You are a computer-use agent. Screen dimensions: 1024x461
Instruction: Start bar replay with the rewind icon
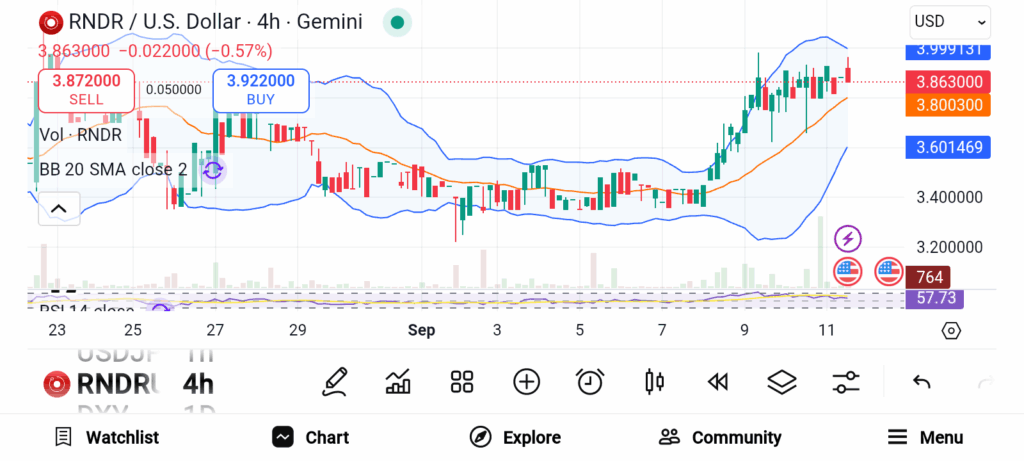tap(717, 381)
